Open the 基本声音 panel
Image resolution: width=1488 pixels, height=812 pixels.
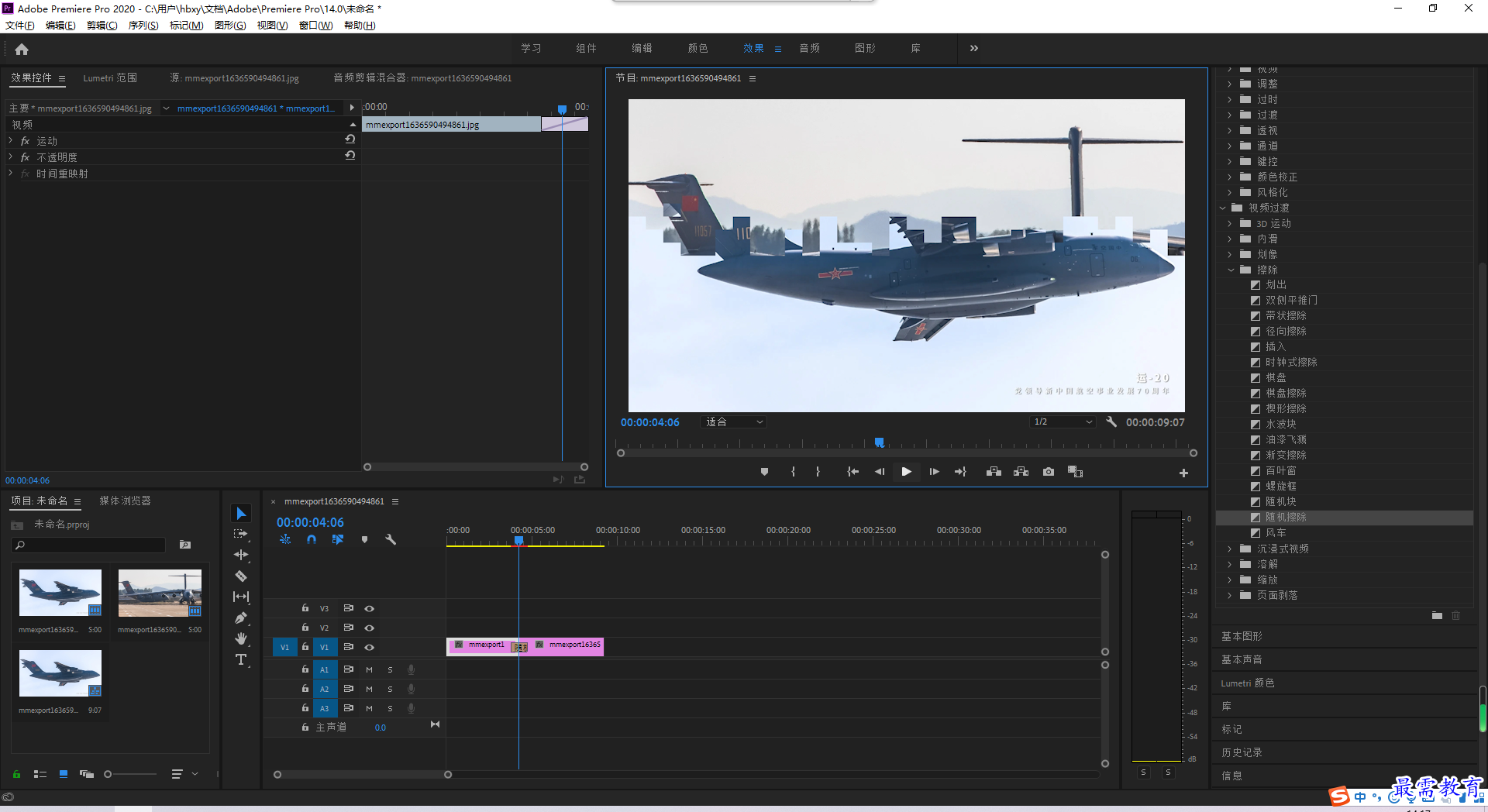[x=1242, y=659]
